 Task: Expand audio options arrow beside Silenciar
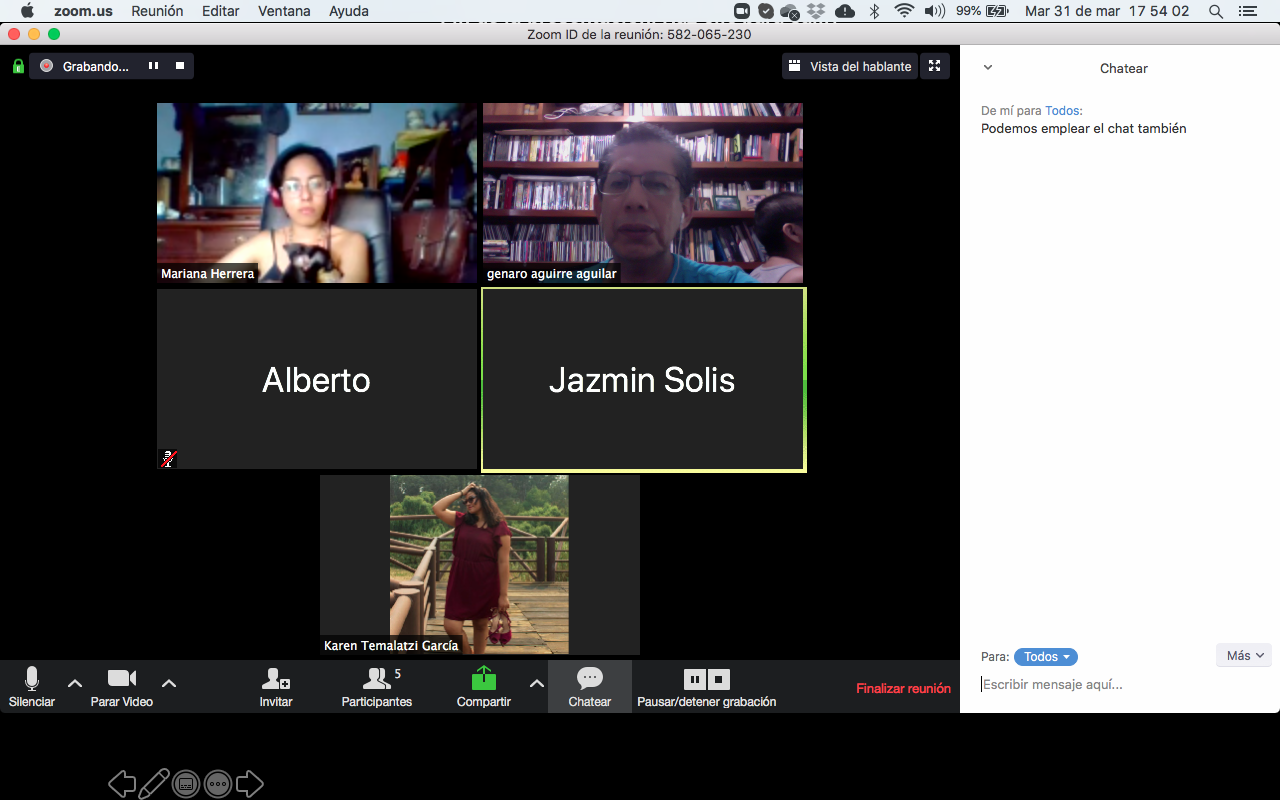(75, 683)
